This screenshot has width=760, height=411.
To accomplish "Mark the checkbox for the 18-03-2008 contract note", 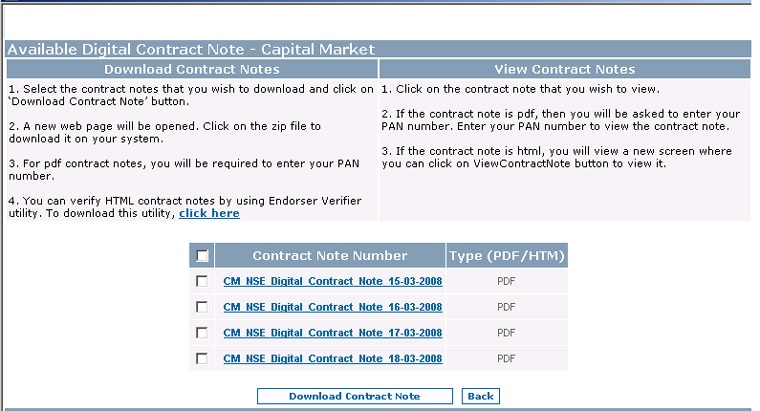I will click(x=202, y=358).
